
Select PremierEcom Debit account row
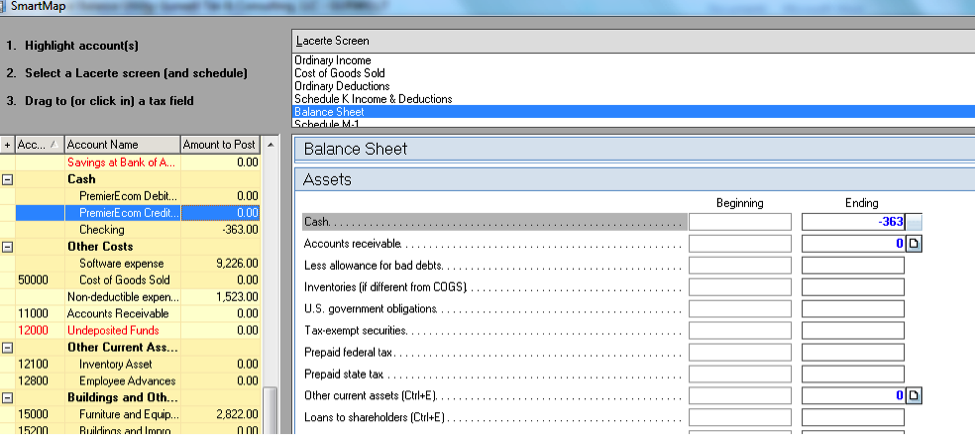[130, 196]
